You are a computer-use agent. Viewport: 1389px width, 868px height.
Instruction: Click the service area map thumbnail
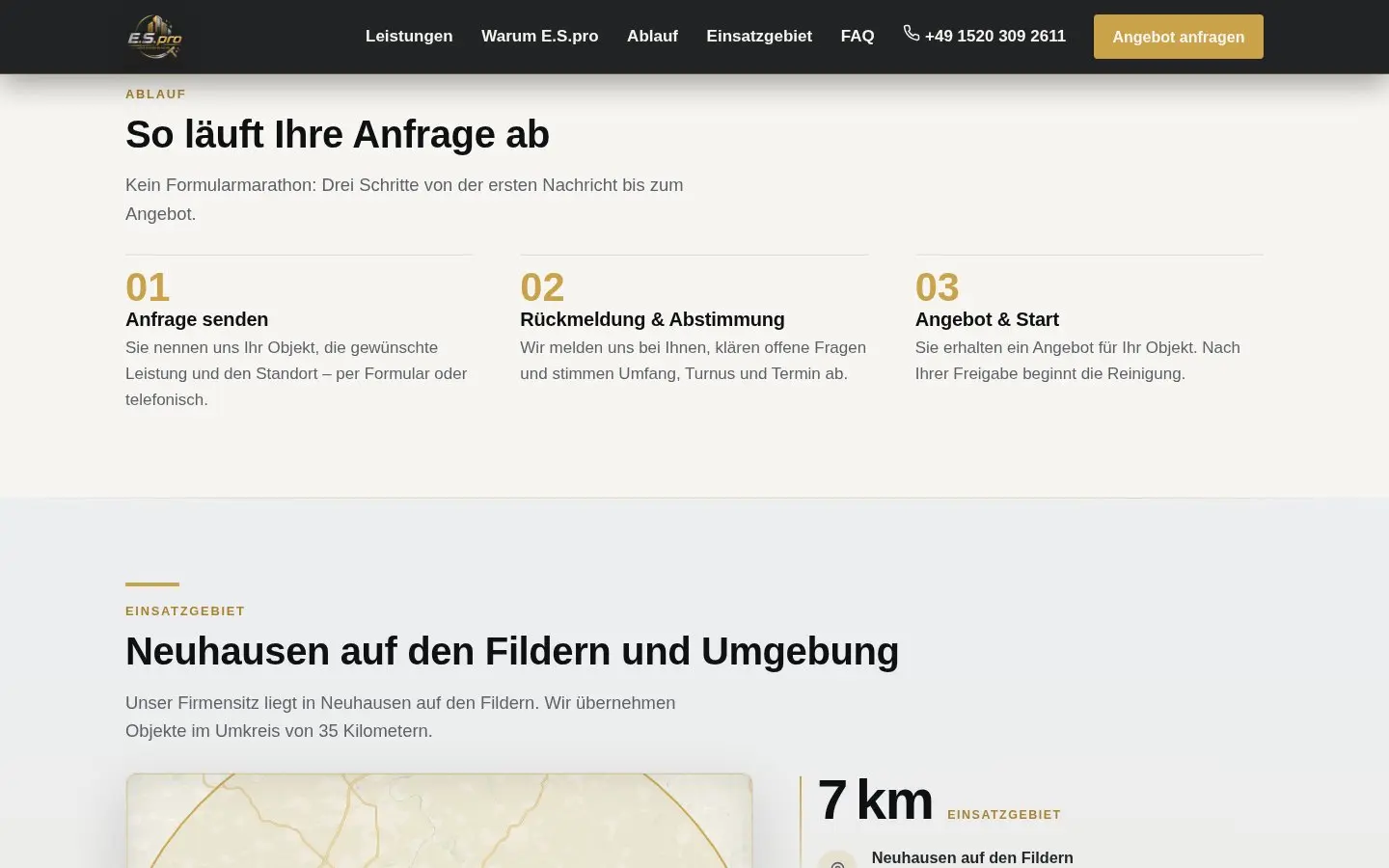pos(439,821)
